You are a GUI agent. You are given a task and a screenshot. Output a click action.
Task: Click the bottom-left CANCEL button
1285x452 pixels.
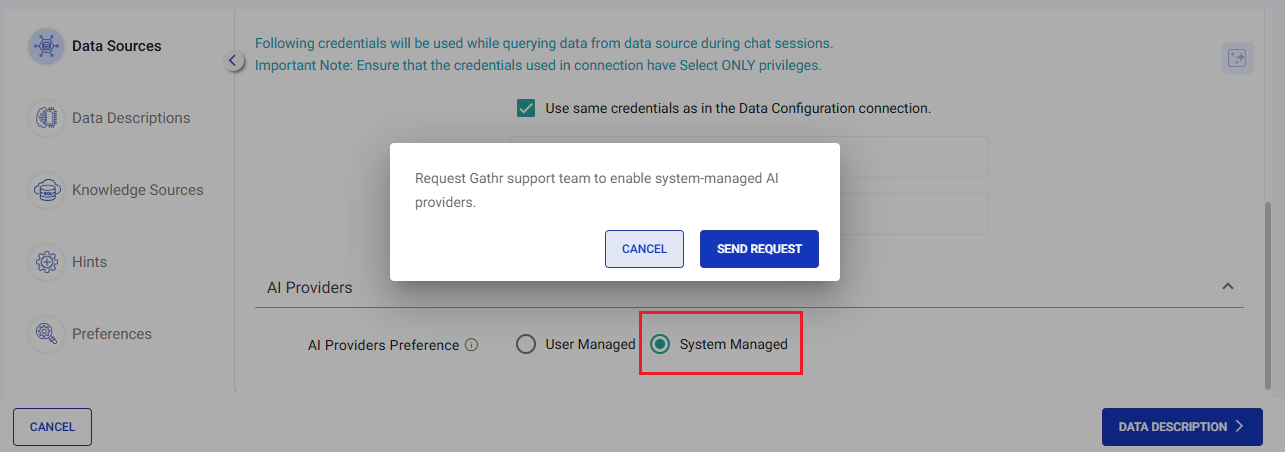click(x=52, y=427)
